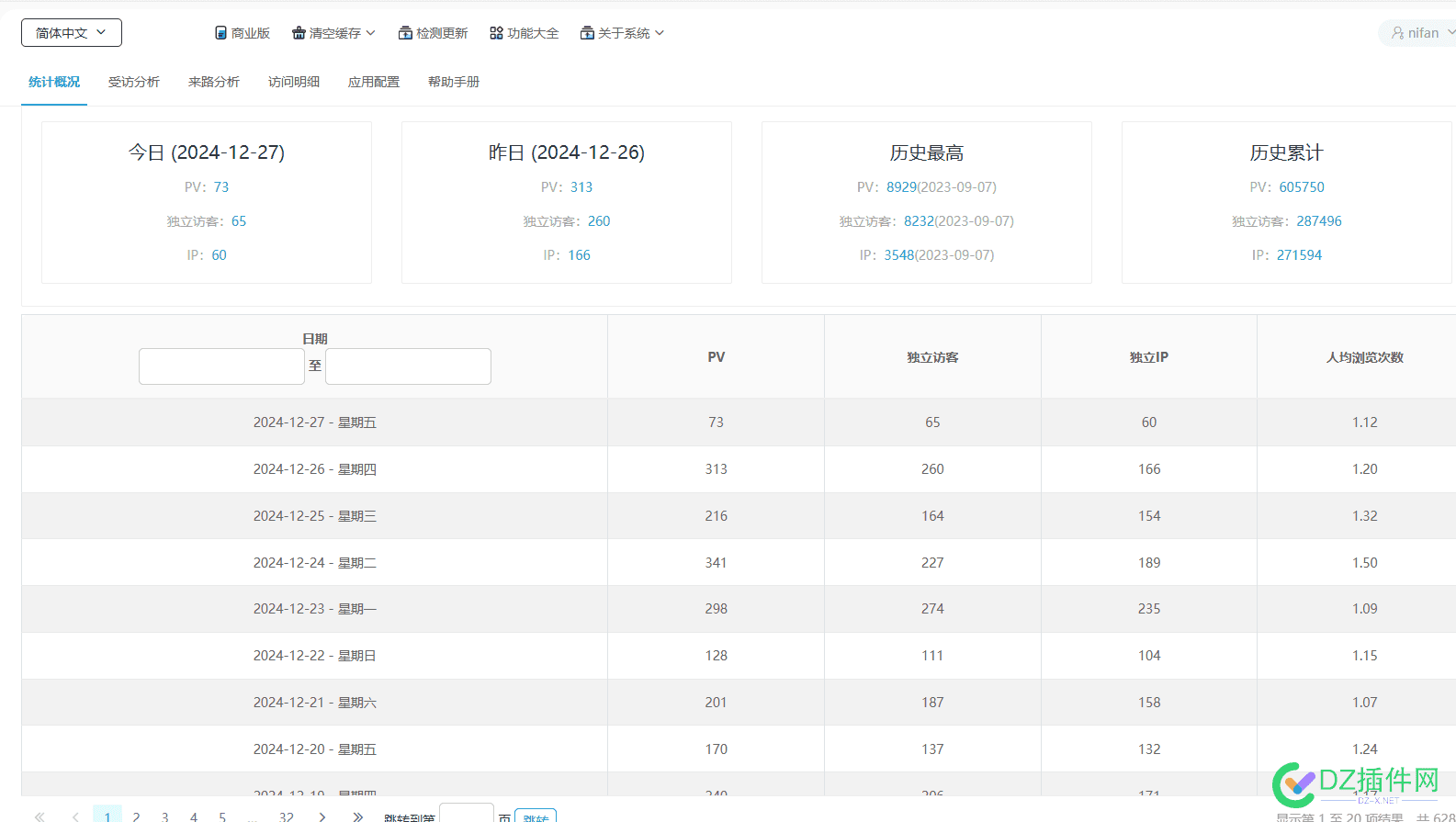
Task: Click 独立IP cell 158 for 2024-12-21
Action: coord(1149,703)
